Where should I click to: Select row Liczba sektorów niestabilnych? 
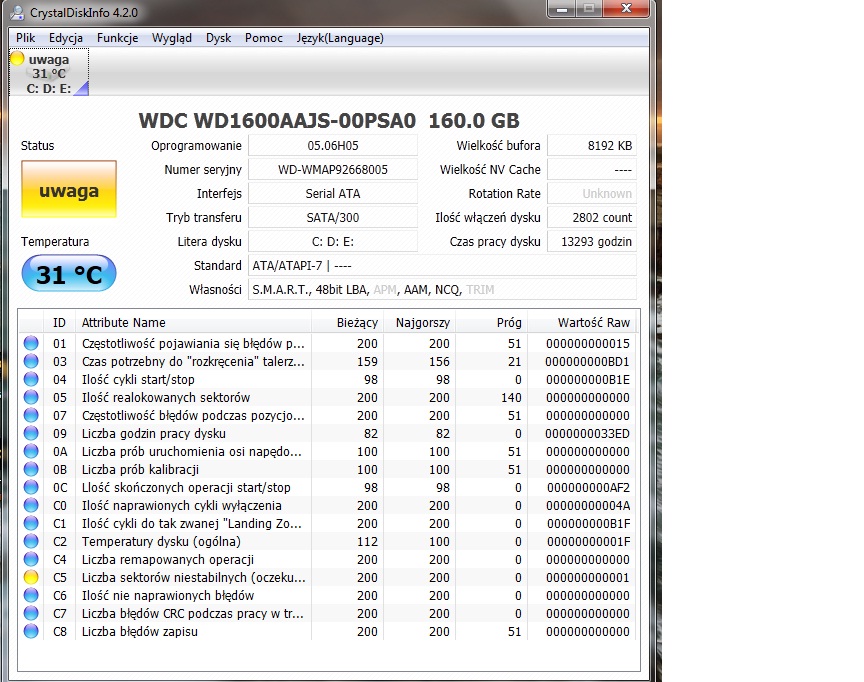pos(328,577)
